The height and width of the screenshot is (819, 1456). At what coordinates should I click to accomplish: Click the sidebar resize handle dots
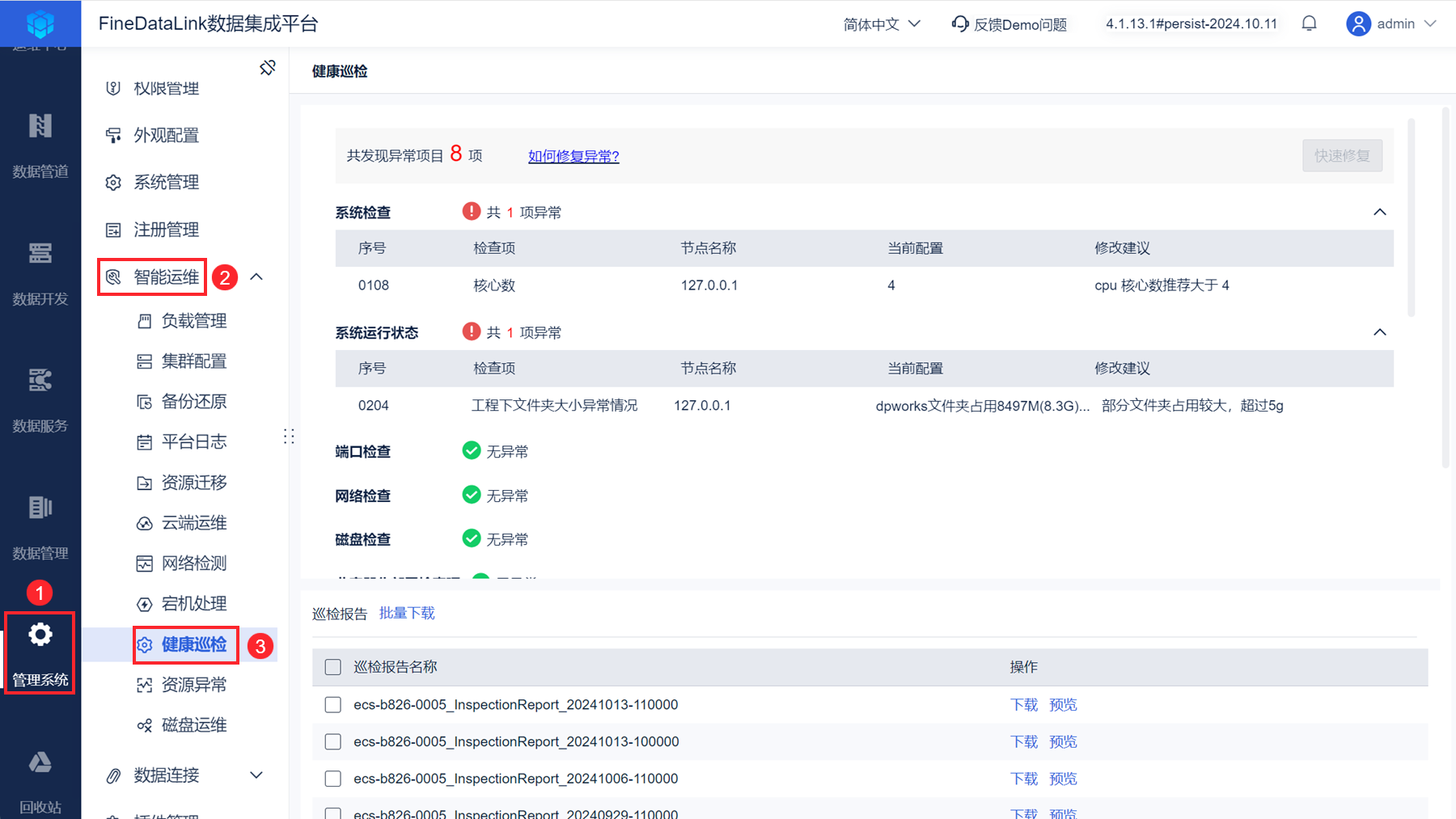coord(289,437)
